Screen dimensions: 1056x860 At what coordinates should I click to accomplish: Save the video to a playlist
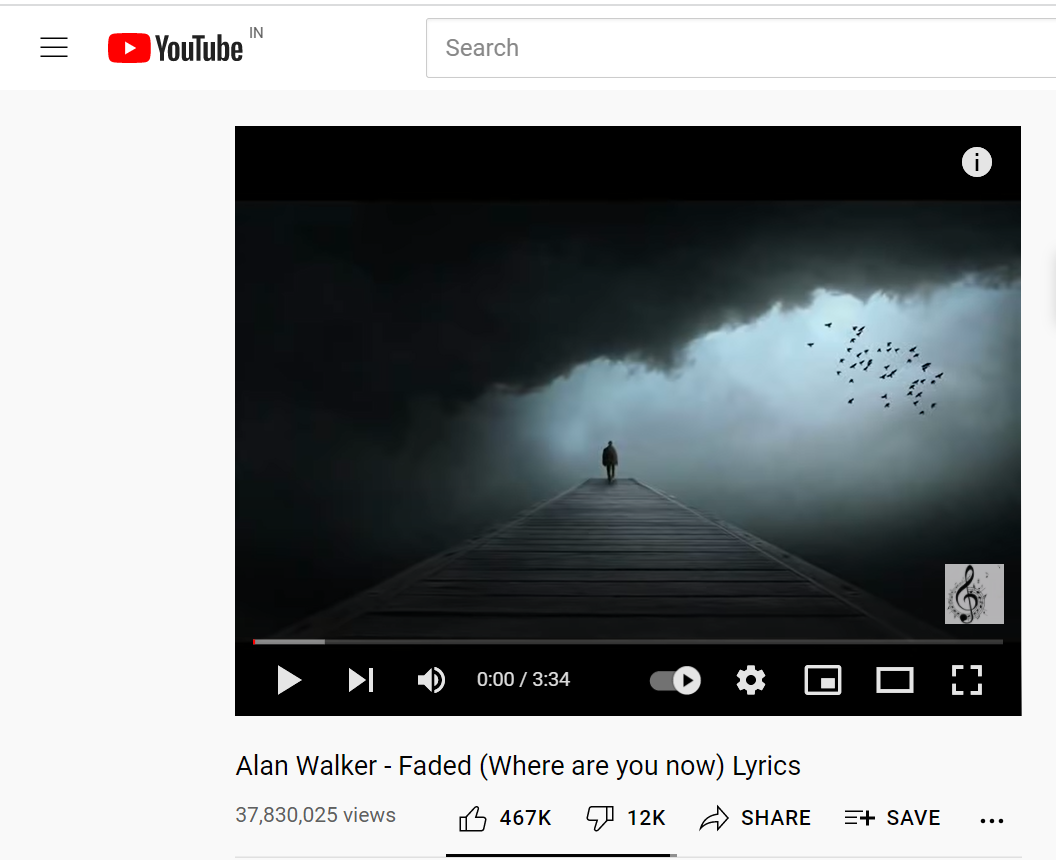pos(892,818)
